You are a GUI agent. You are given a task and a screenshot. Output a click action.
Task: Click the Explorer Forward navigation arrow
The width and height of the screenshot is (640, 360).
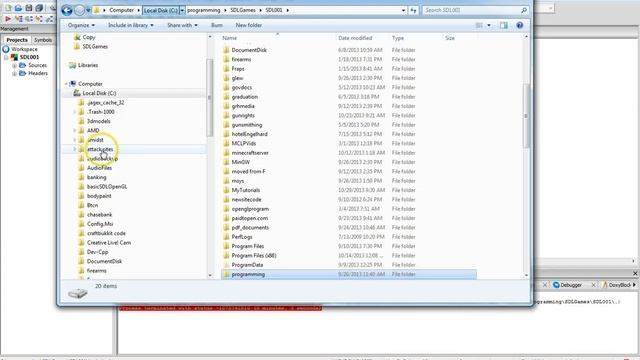[80, 10]
